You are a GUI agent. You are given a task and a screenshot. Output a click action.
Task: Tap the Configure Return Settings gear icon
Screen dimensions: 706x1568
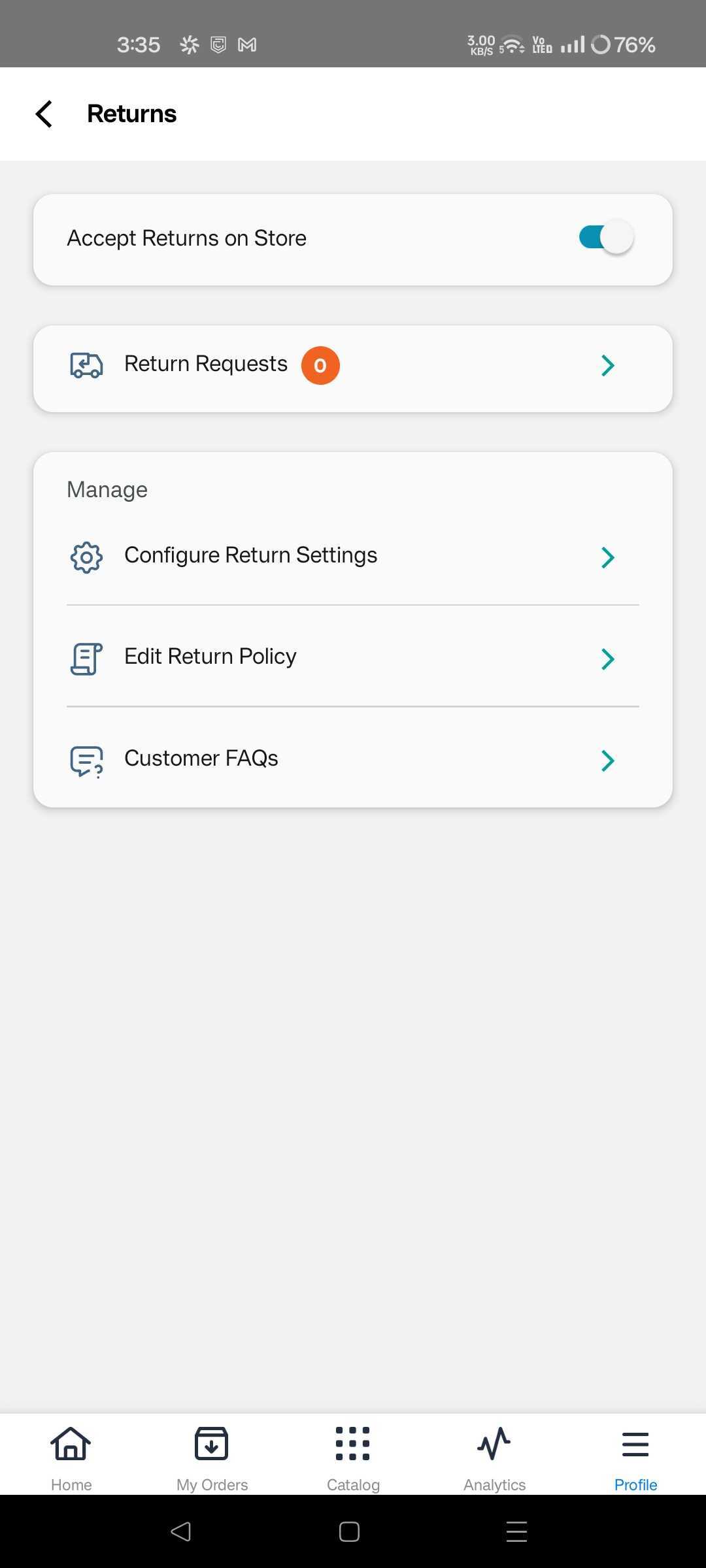point(86,557)
